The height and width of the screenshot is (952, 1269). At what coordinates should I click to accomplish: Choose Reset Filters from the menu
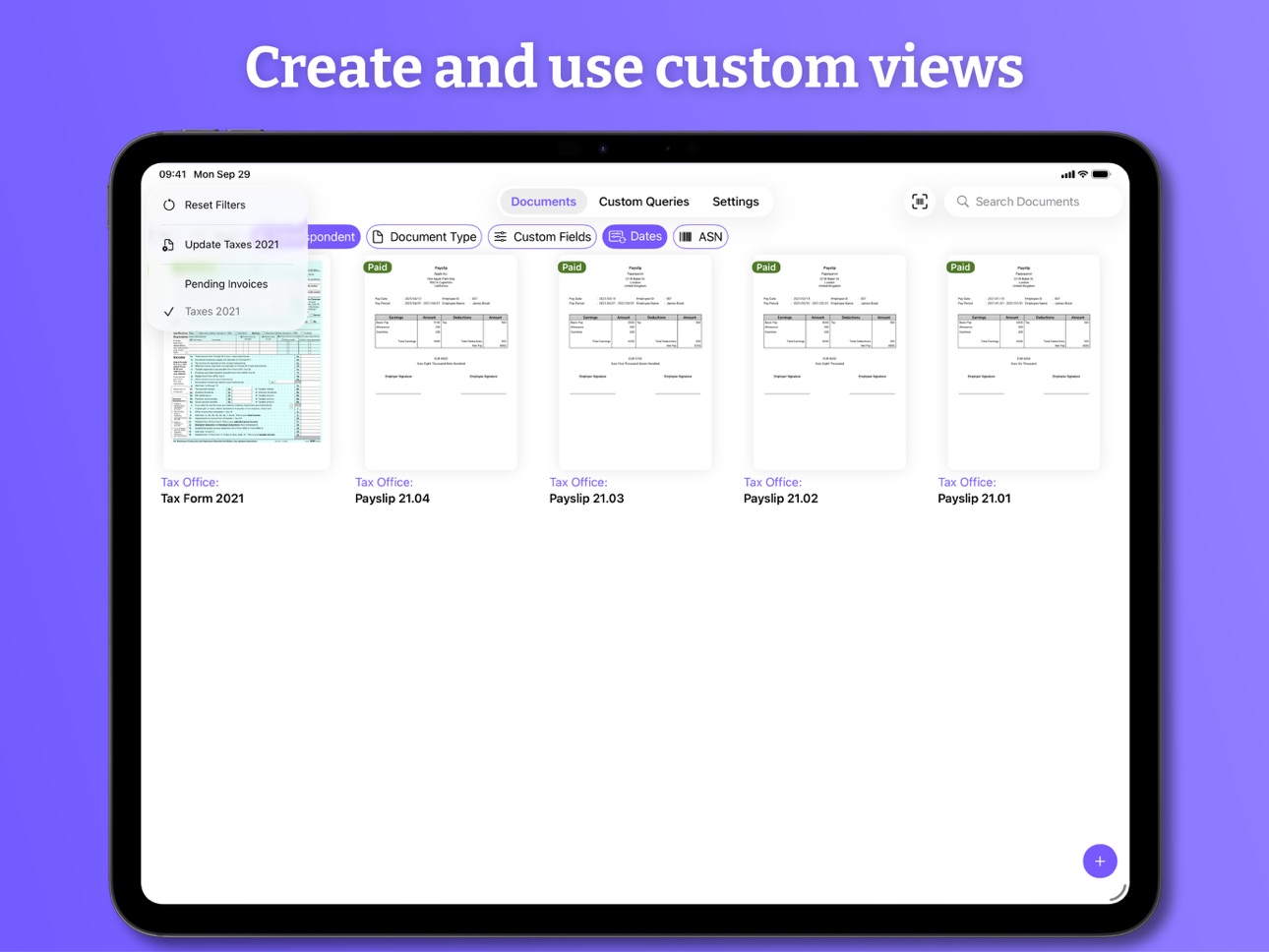pos(228,205)
